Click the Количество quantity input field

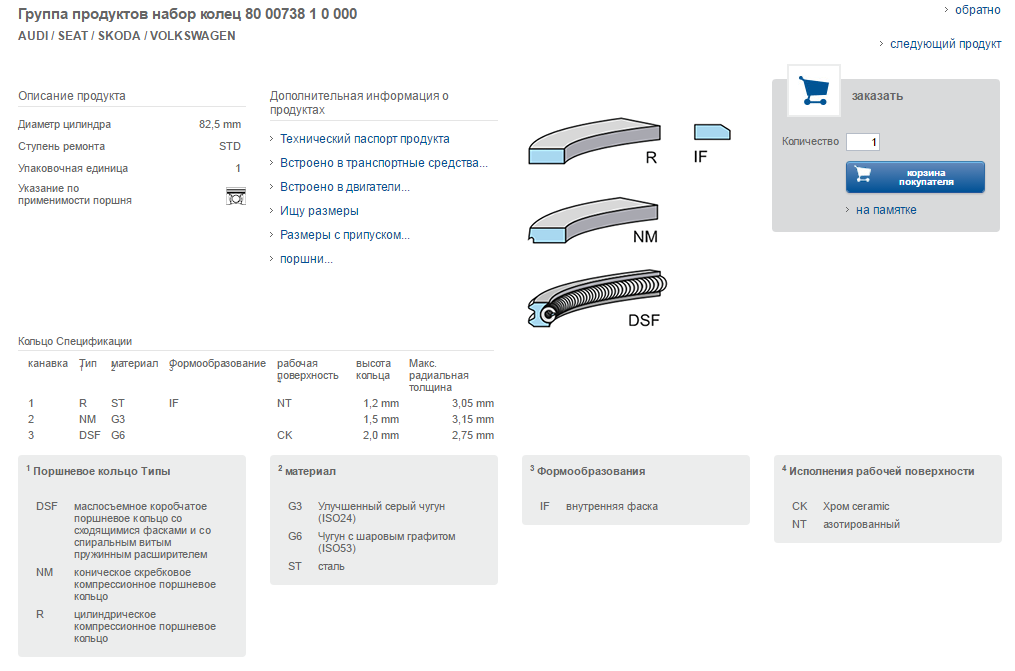(863, 142)
